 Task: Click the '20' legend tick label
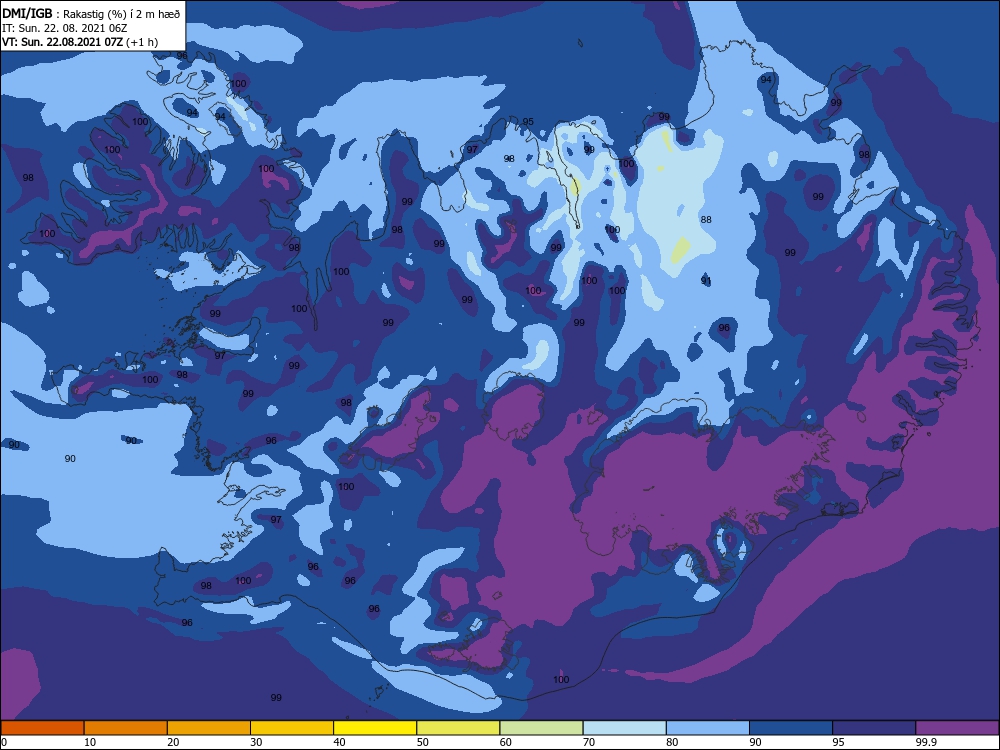point(173,742)
